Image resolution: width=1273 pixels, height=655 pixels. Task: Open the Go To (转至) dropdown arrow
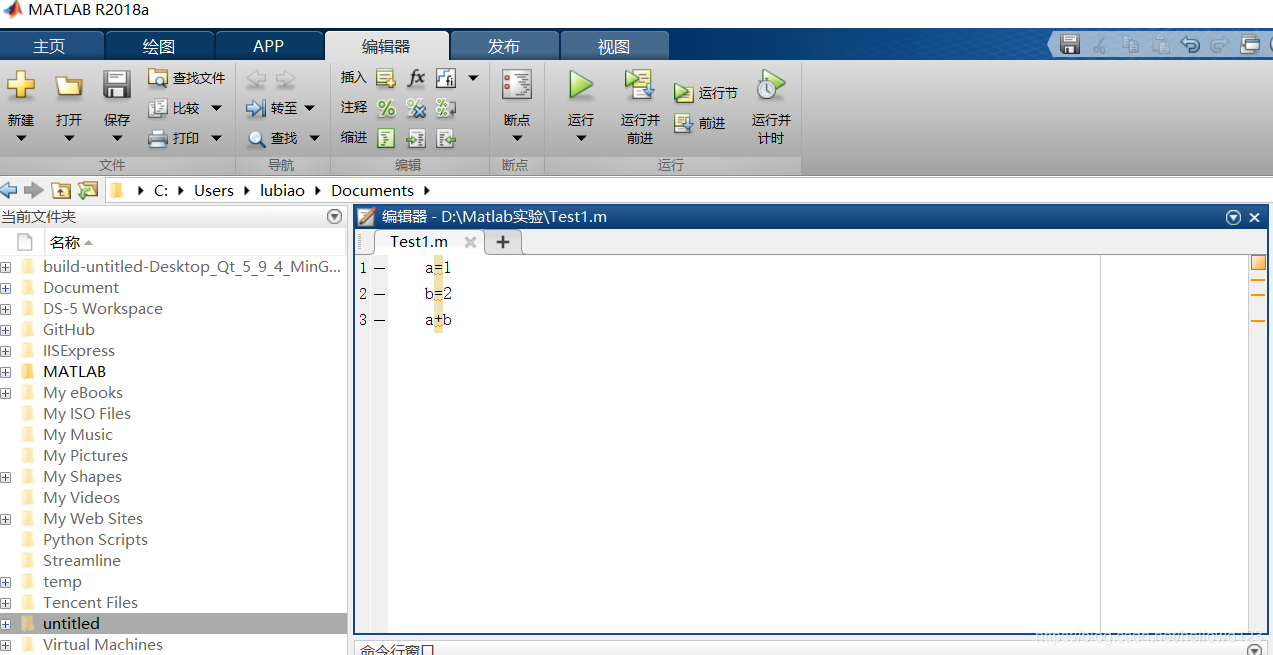click(x=309, y=108)
